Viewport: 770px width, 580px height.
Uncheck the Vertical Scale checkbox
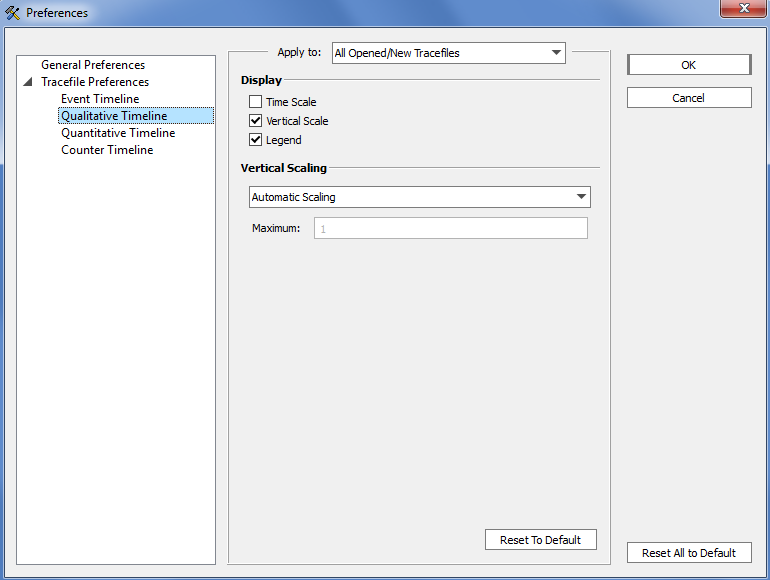(255, 121)
